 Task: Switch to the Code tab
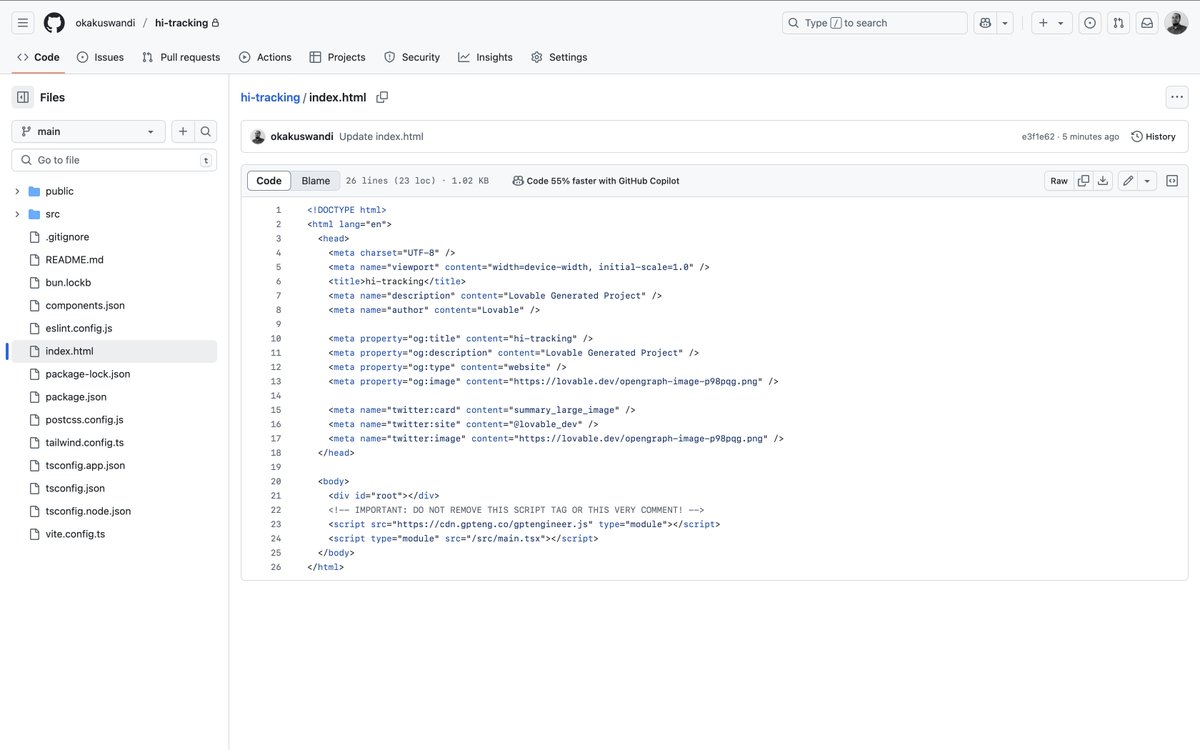pos(38,57)
